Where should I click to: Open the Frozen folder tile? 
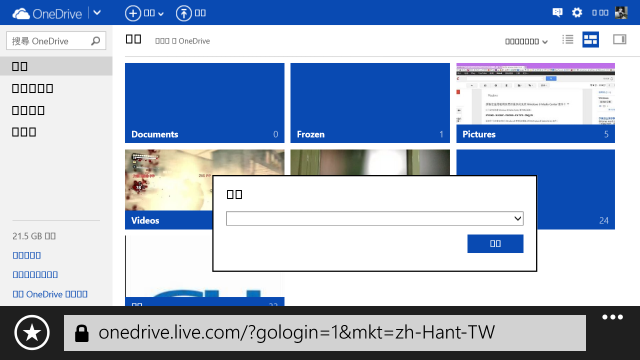[x=370, y=103]
